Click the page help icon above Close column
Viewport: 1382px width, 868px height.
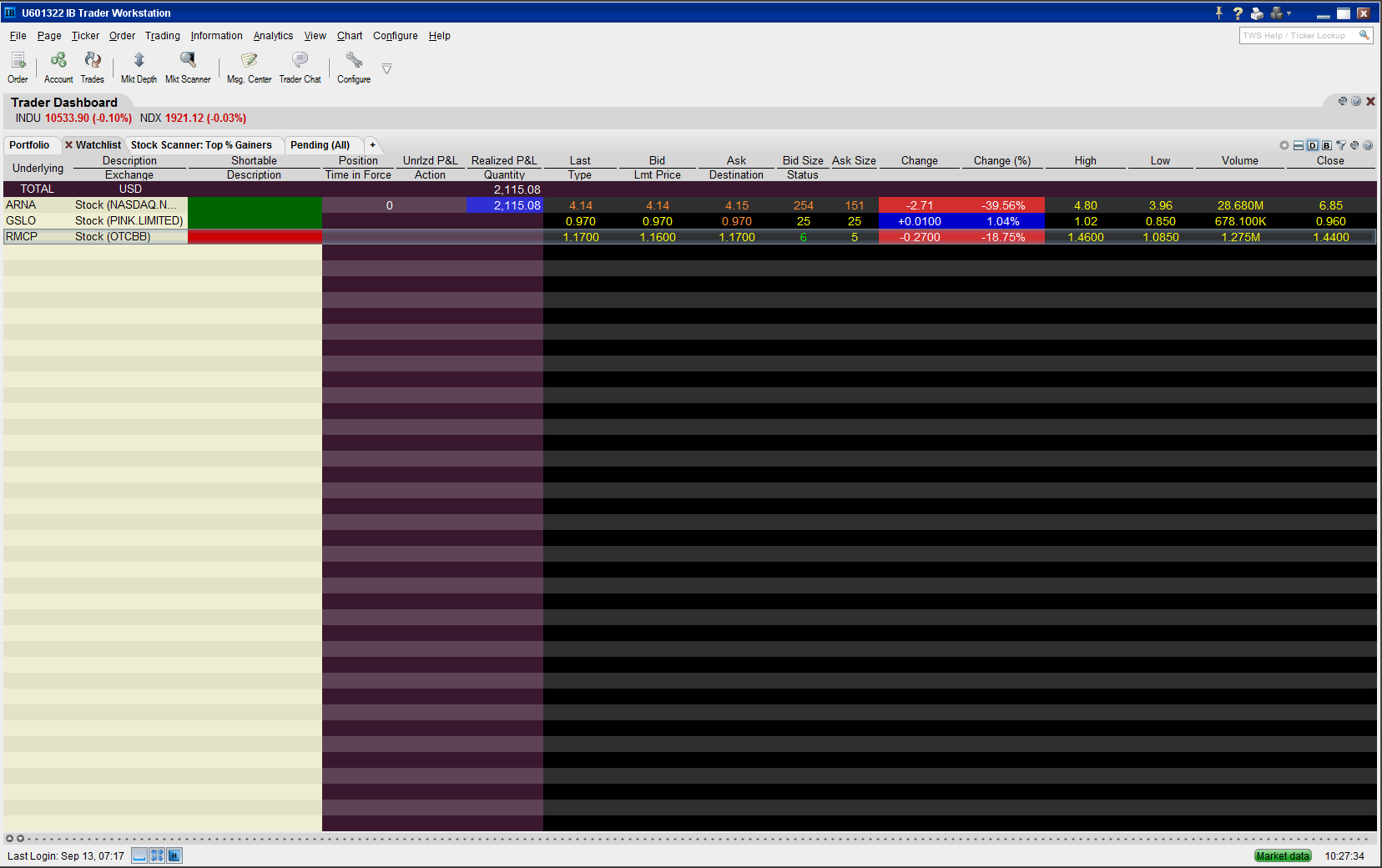(x=1368, y=145)
